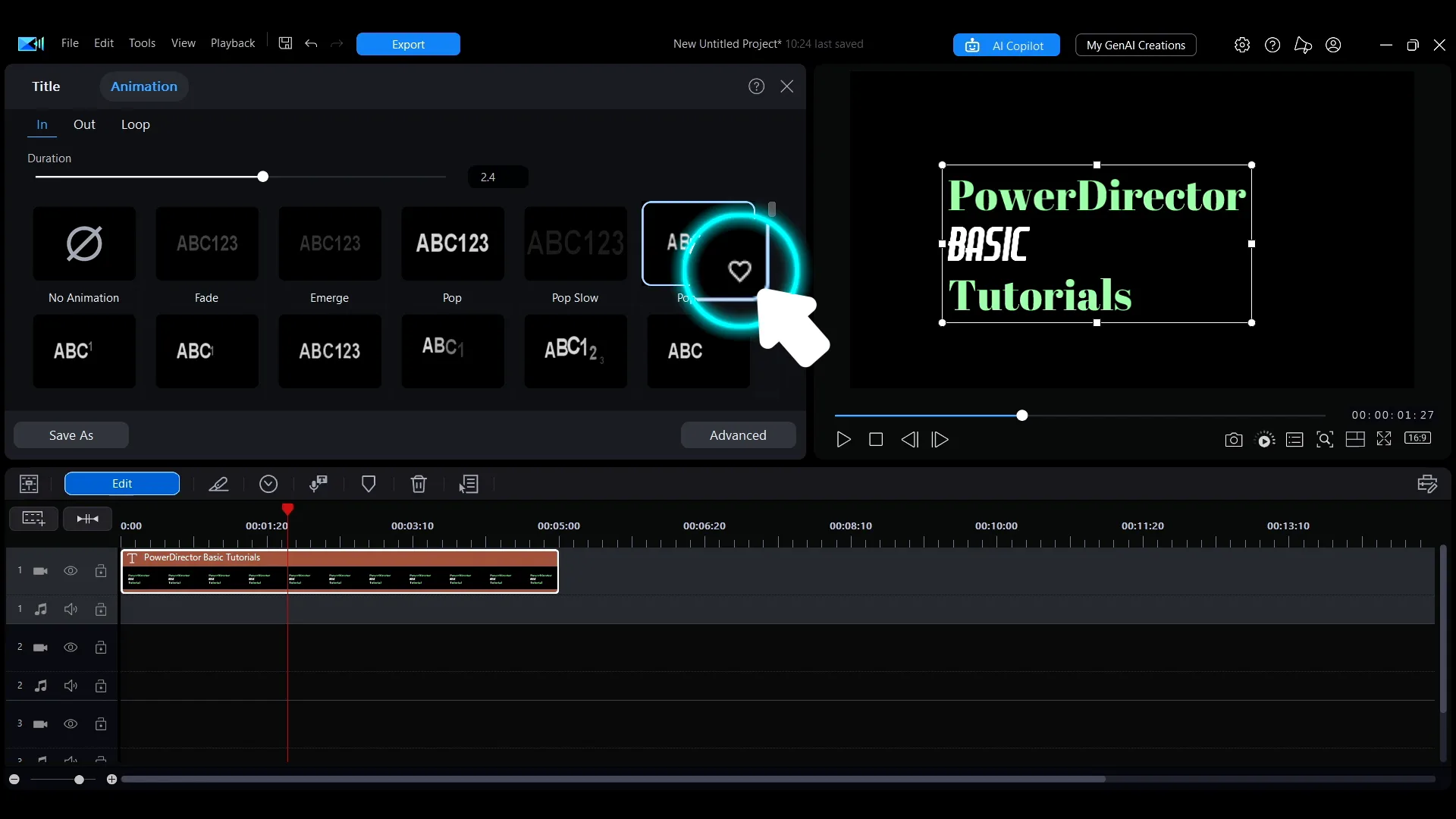Open the subtitle display icon in preview
Viewport: 1456px width, 819px height.
coord(1294,440)
